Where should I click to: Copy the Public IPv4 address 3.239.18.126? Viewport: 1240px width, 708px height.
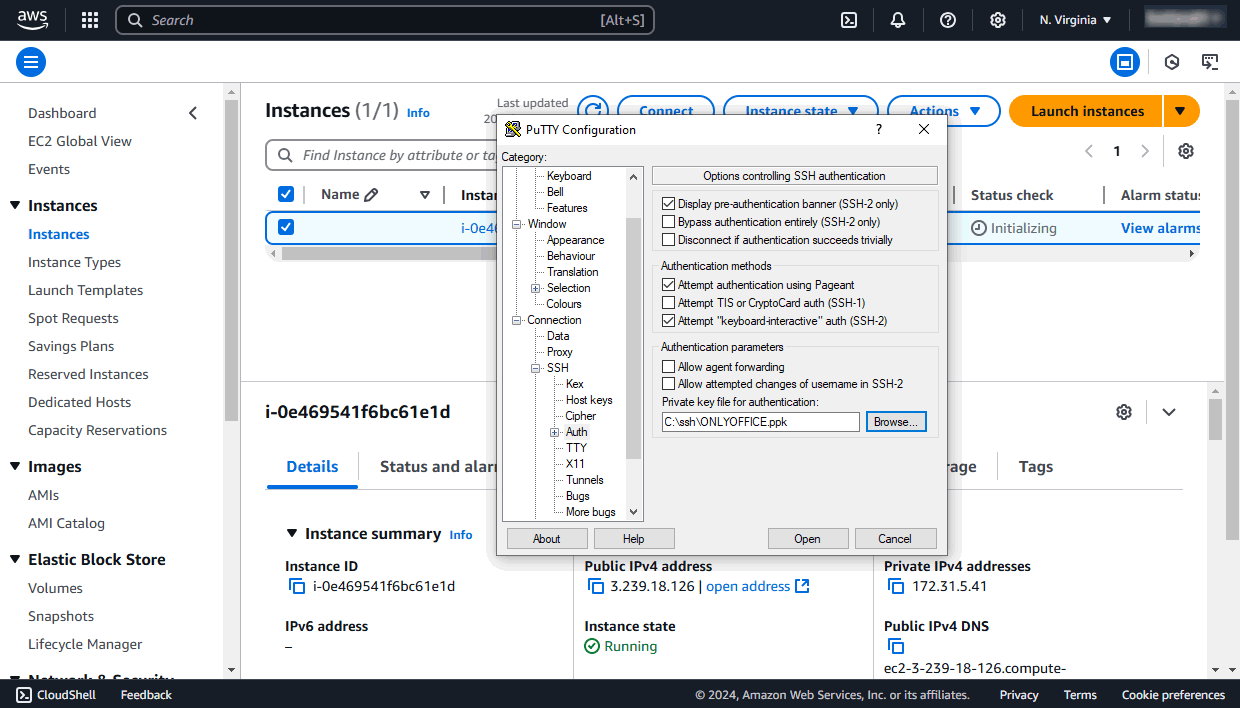coord(594,586)
